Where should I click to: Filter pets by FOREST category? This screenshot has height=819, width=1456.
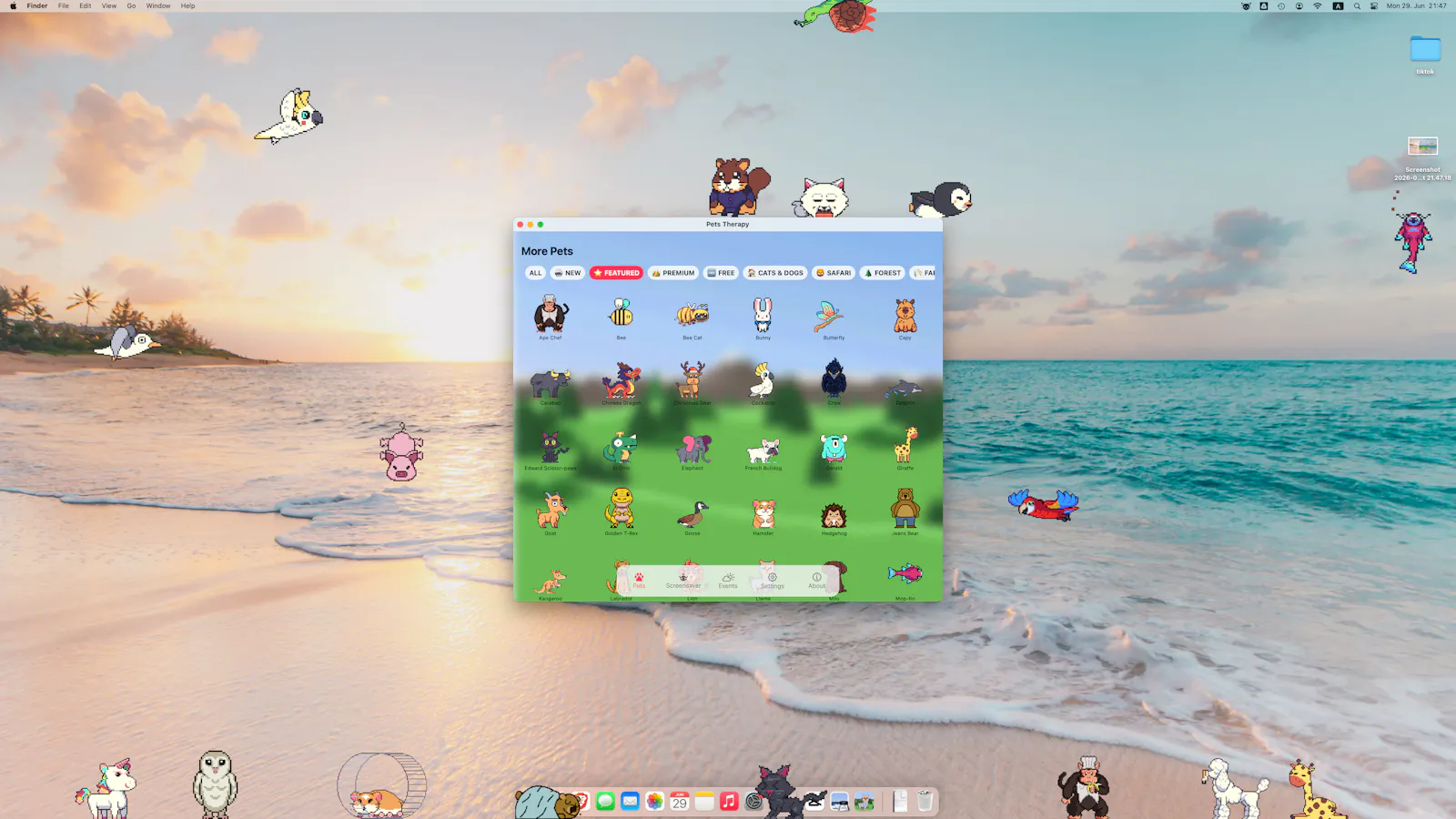pos(883,273)
